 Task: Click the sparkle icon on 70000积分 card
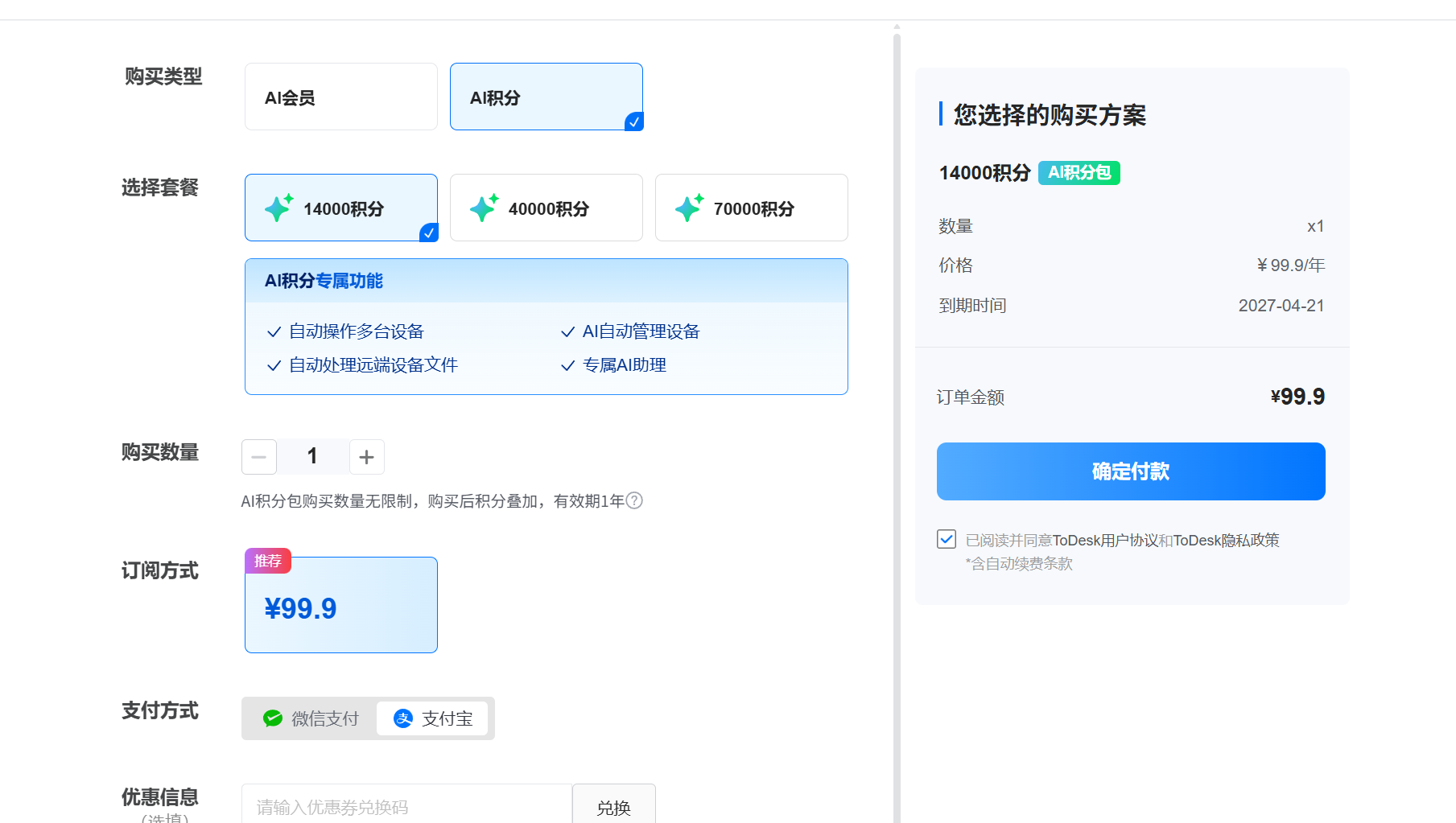690,208
